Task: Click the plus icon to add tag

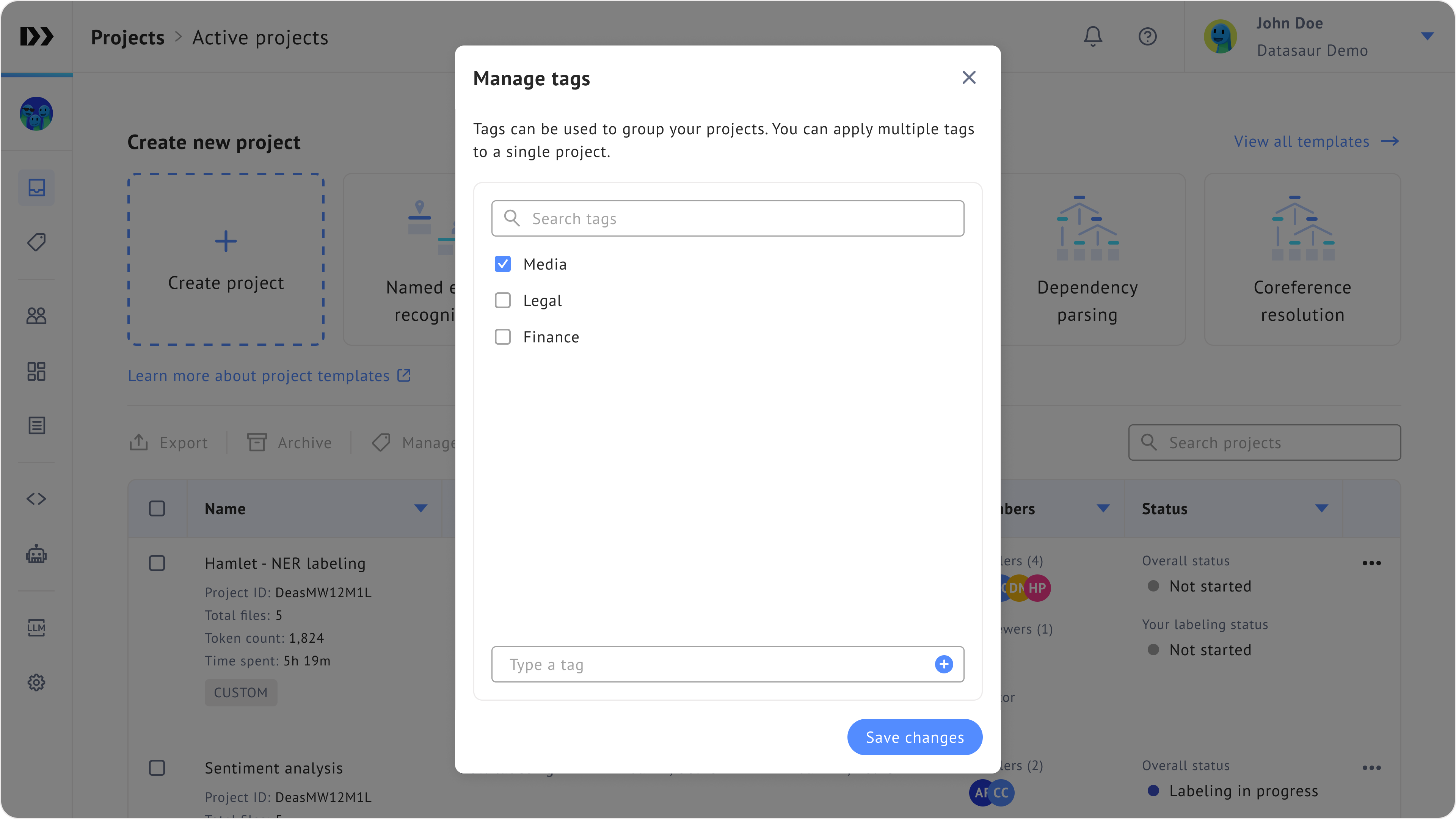Action: click(943, 664)
